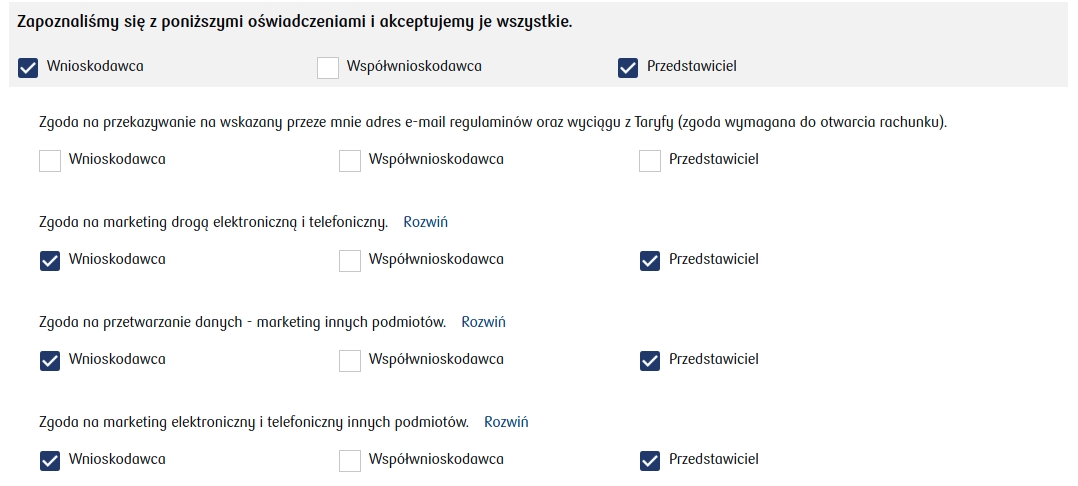This screenshot has height=486, width=1078.
Task: Expand Rozwiń for przetwarzanie danych consent
Action: coord(483,322)
